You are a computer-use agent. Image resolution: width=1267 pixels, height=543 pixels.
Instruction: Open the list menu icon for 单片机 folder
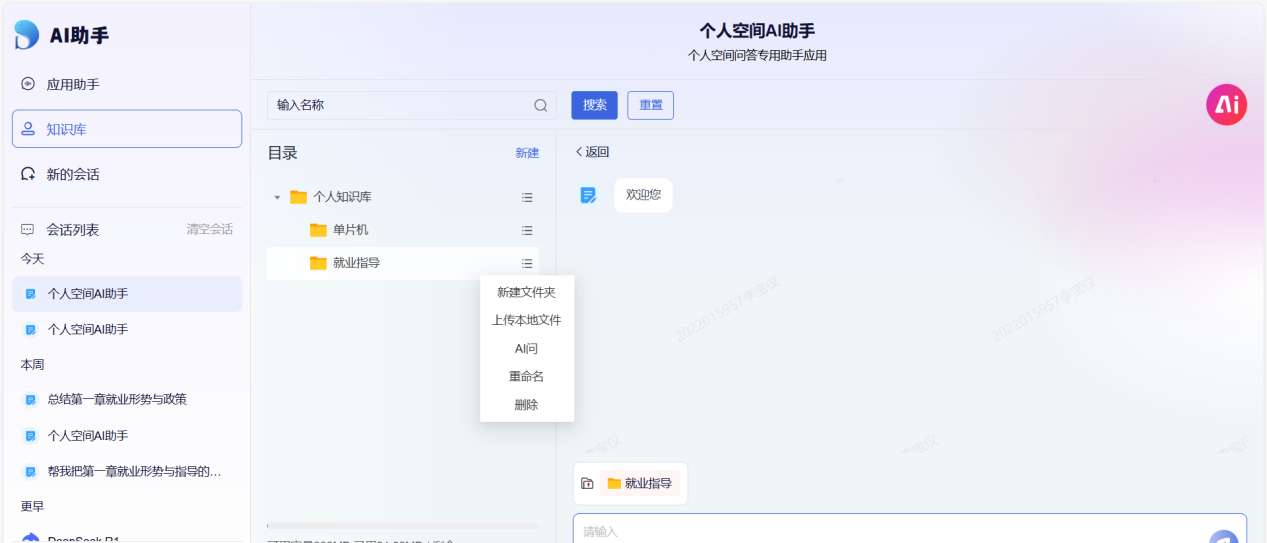coord(527,231)
